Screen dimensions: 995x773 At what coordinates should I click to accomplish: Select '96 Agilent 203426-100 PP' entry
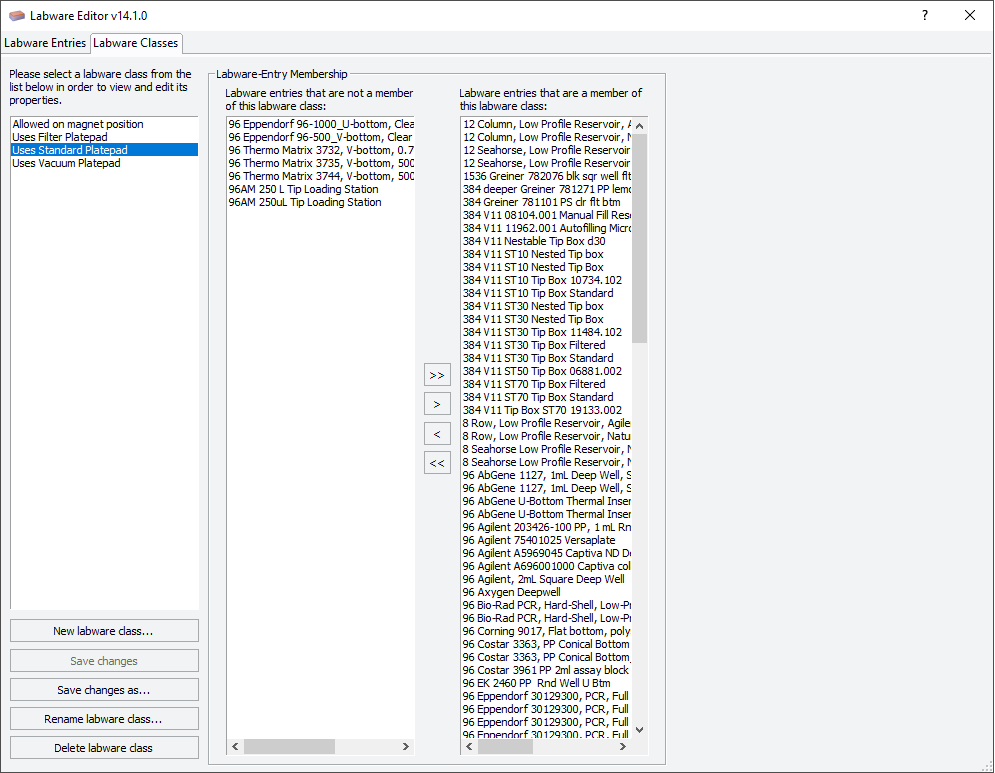546,527
